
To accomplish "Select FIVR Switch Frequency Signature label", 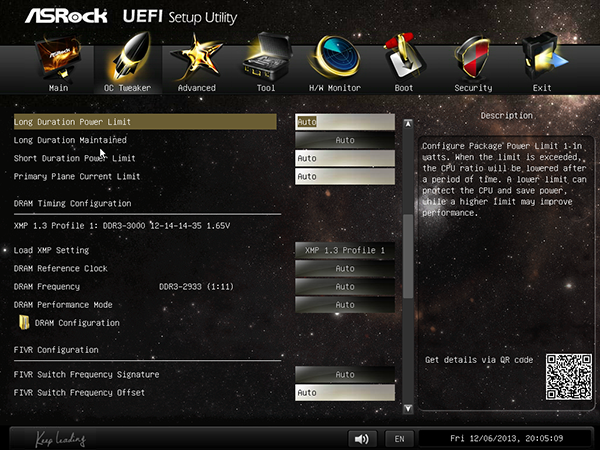I will coord(86,375).
